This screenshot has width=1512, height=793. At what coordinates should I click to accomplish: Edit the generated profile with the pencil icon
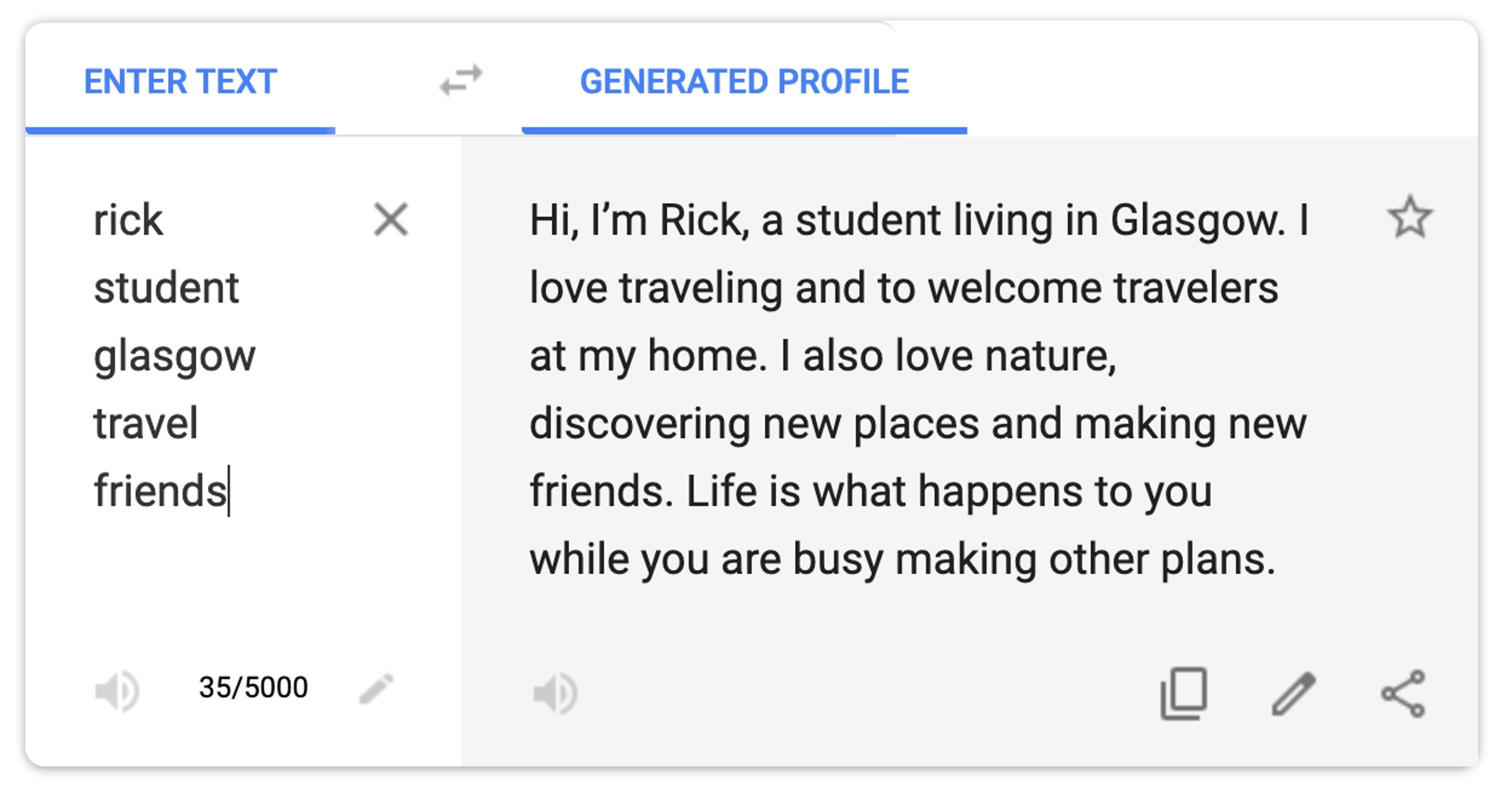pos(1294,694)
